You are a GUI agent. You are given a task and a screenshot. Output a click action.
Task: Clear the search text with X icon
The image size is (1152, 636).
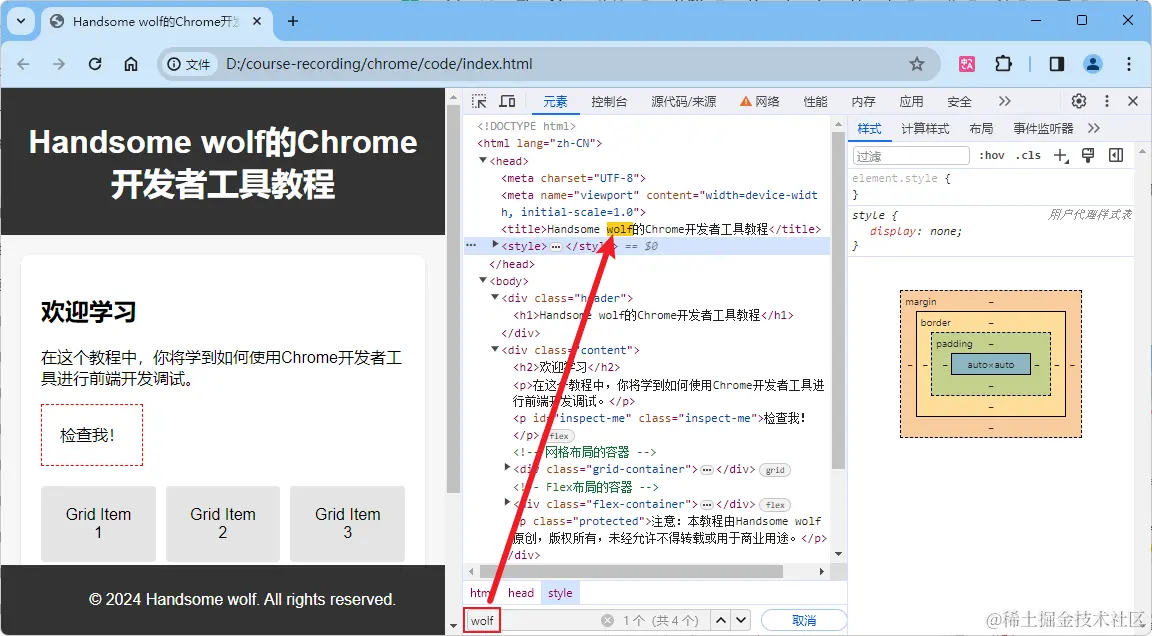click(608, 621)
